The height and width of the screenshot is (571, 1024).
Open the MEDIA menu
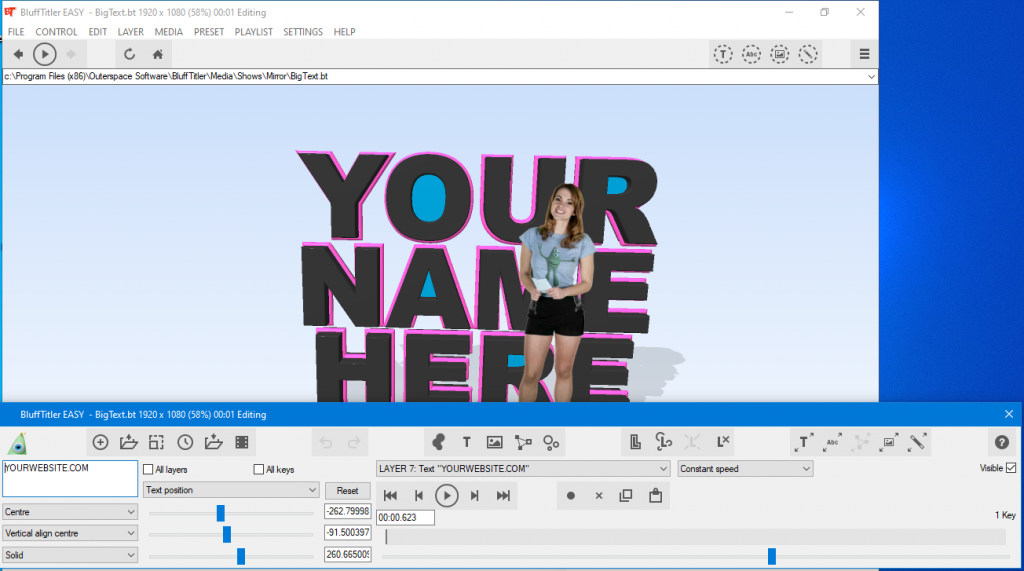tap(168, 32)
